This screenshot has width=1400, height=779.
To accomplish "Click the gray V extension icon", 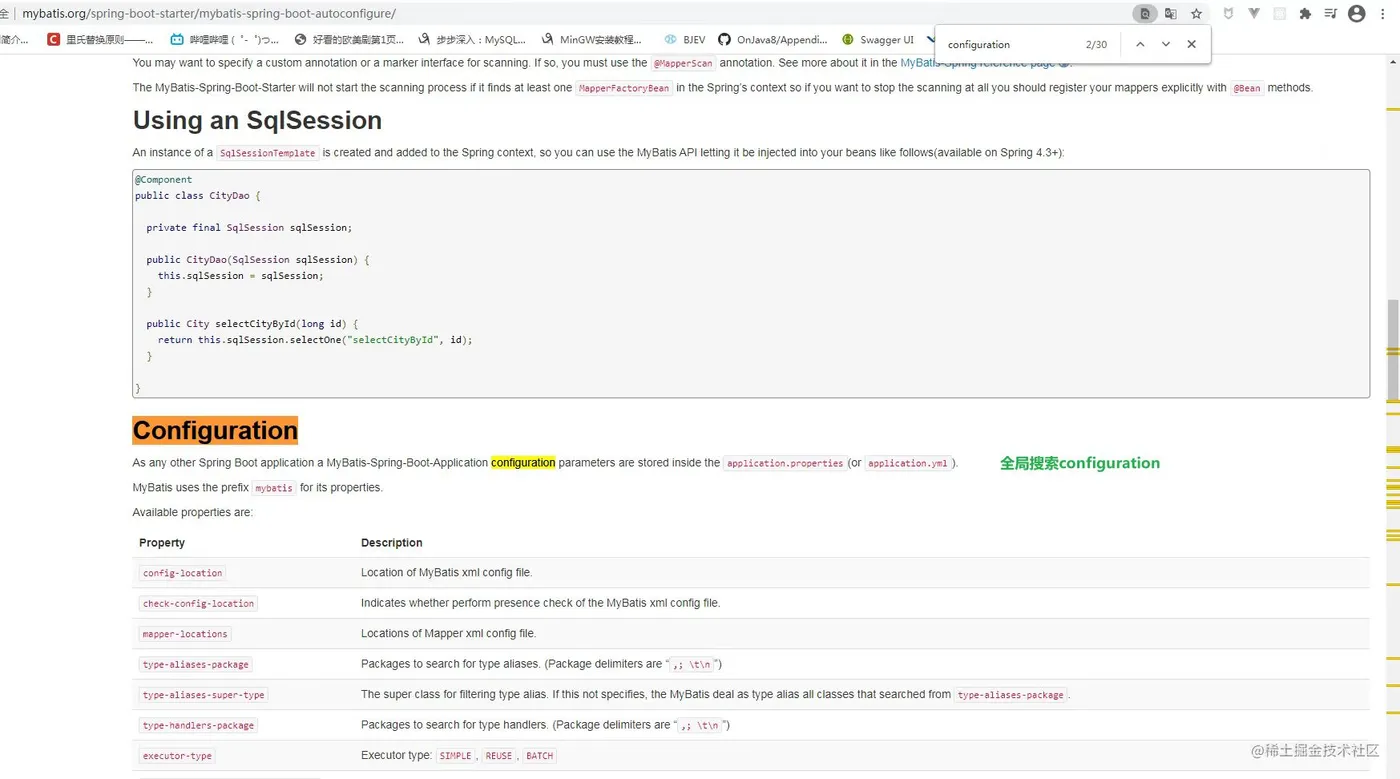I will [1254, 14].
